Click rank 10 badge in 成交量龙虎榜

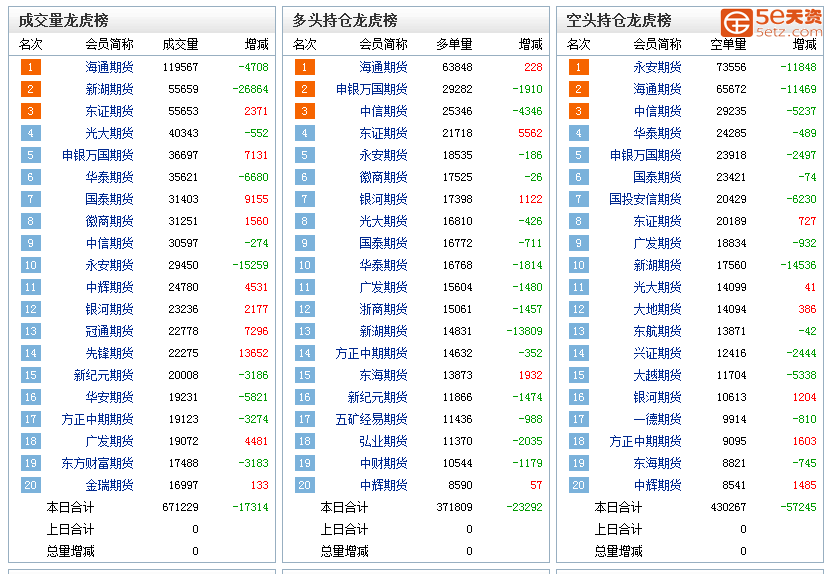pos(31,265)
